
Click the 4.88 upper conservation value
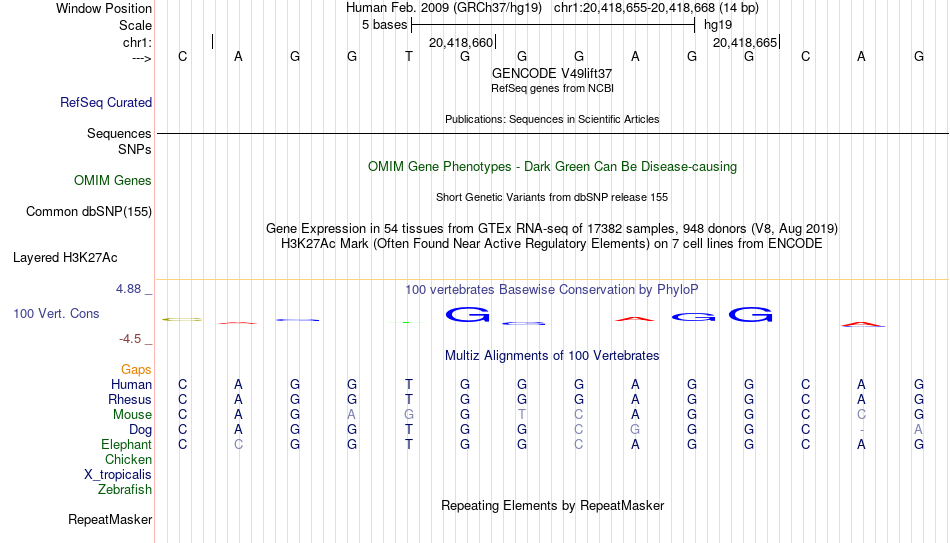128,289
